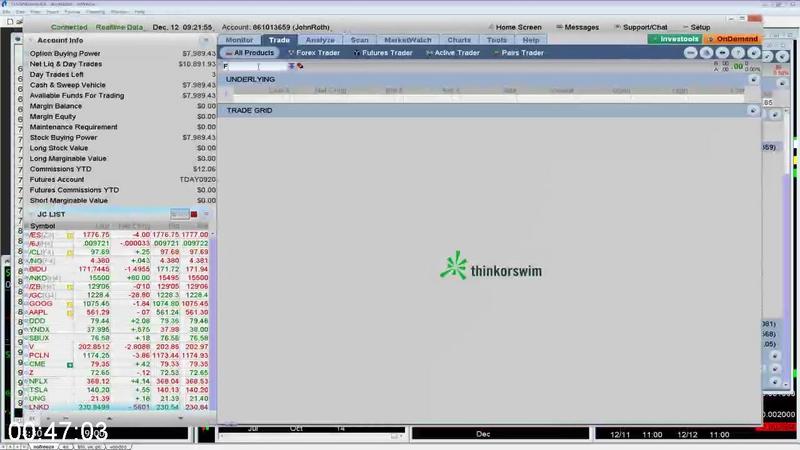Open the Forex Trader sub-tab
Screen dimensions: 800x450
coord(314,53)
